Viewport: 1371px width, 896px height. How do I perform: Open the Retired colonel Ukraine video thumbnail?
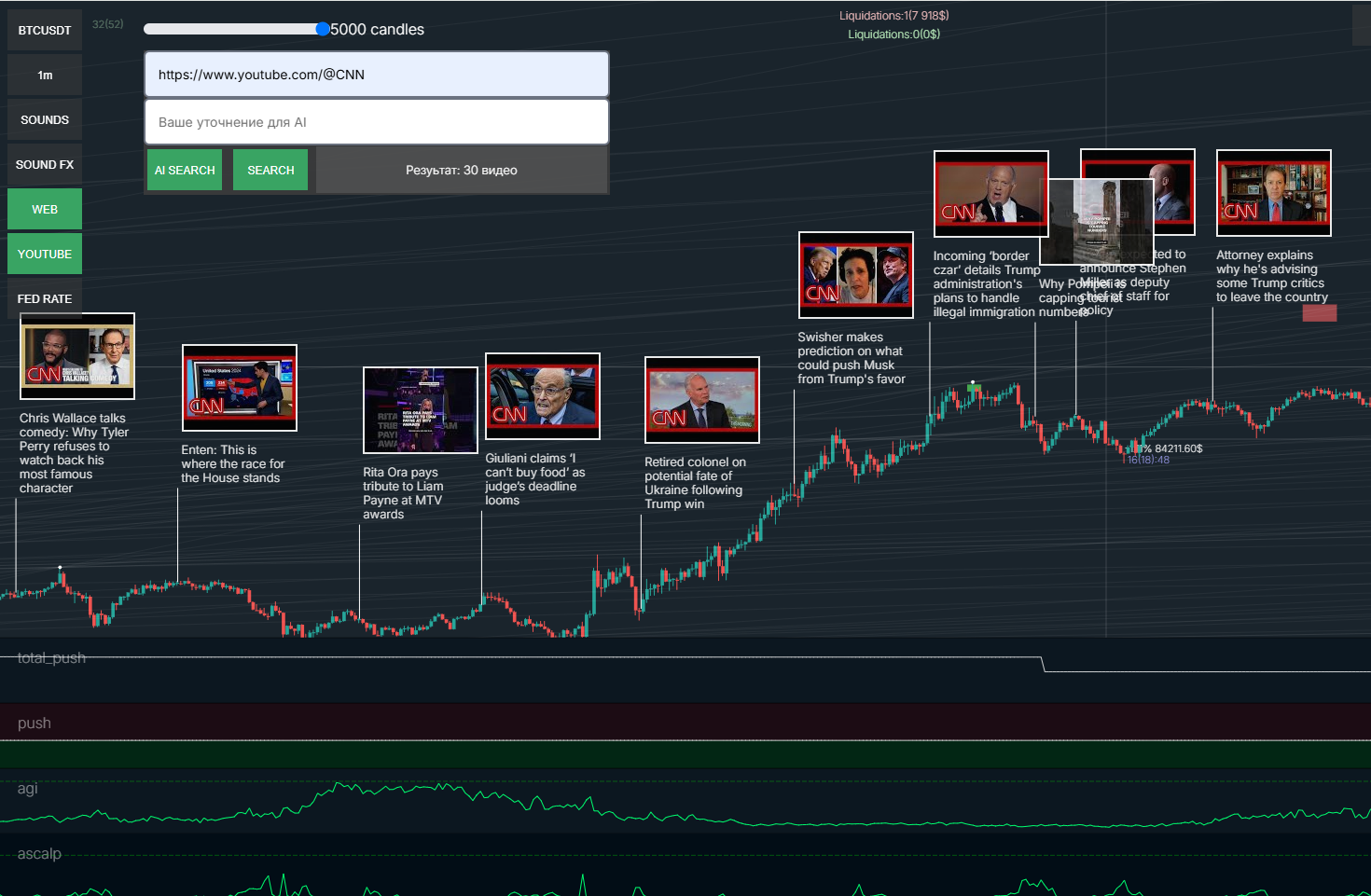pyautogui.click(x=702, y=400)
